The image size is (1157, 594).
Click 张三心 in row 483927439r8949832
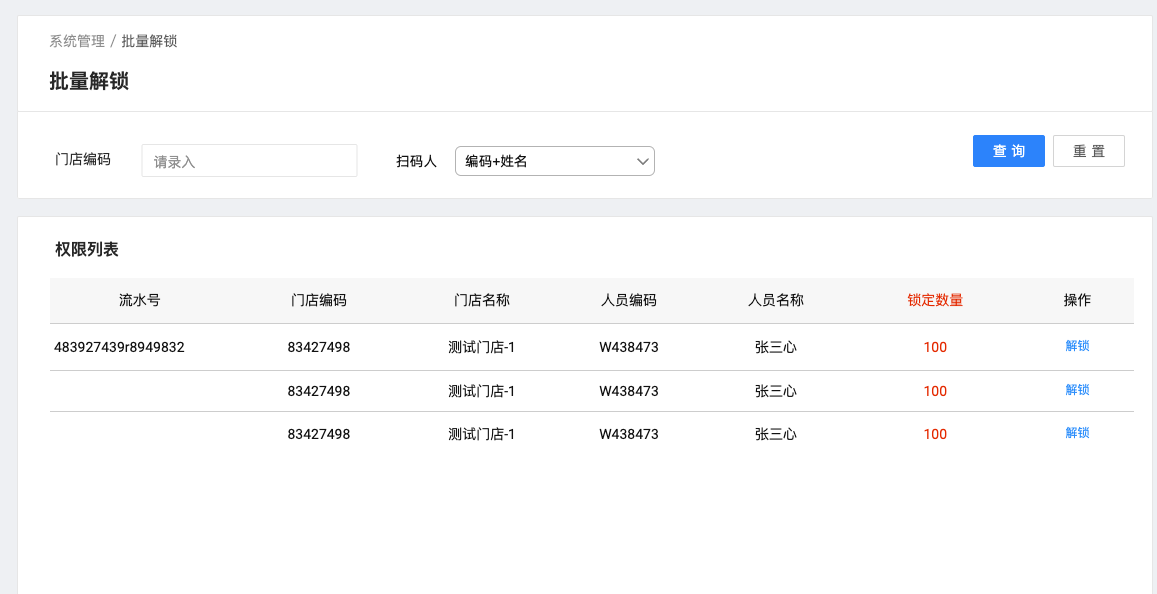tap(776, 348)
